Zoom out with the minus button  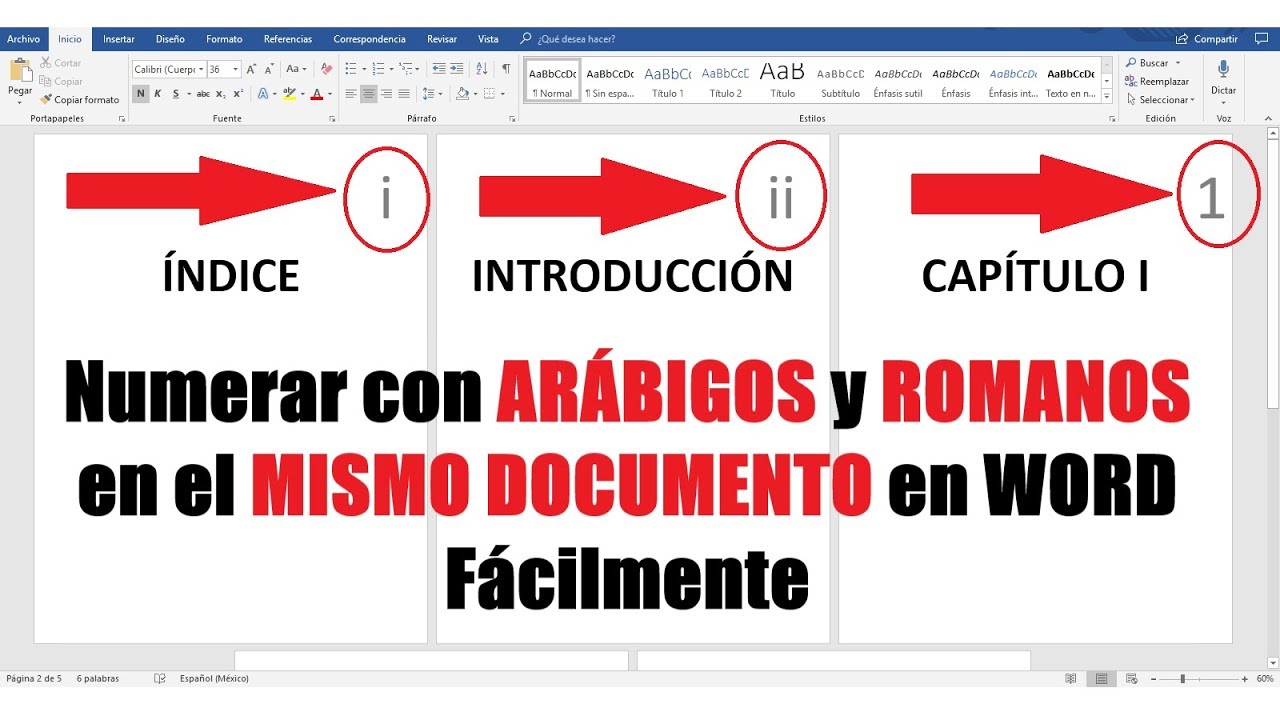tap(1153, 679)
